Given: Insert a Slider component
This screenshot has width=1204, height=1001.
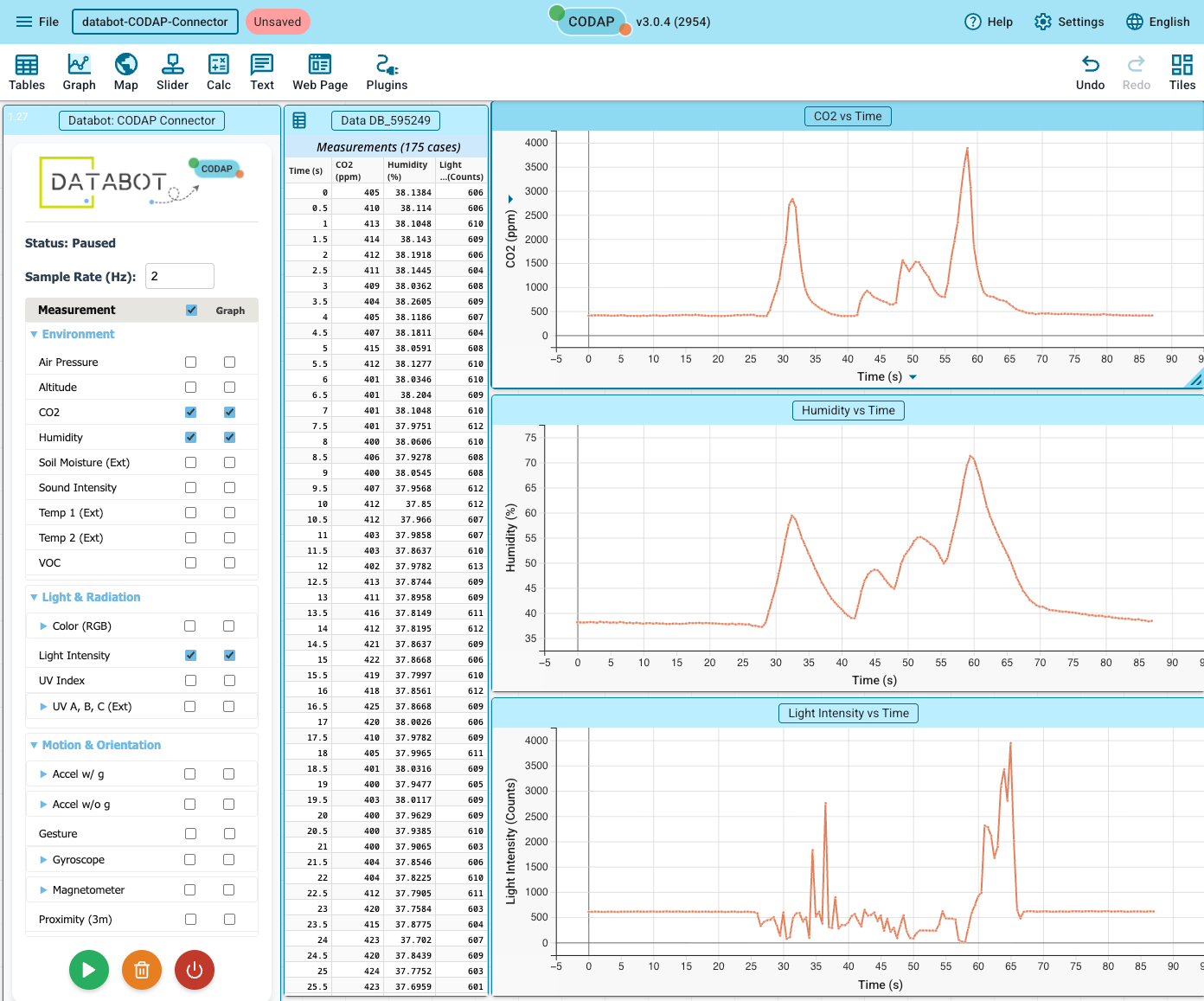Looking at the screenshot, I should point(172,73).
